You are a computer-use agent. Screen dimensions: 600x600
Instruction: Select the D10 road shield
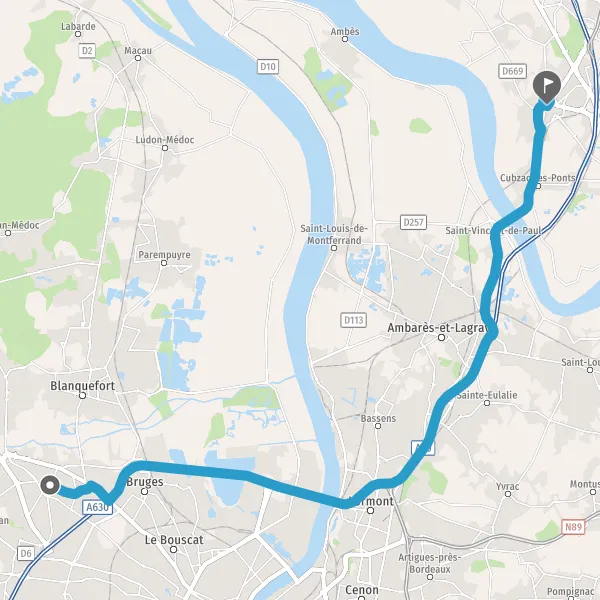pyautogui.click(x=267, y=67)
